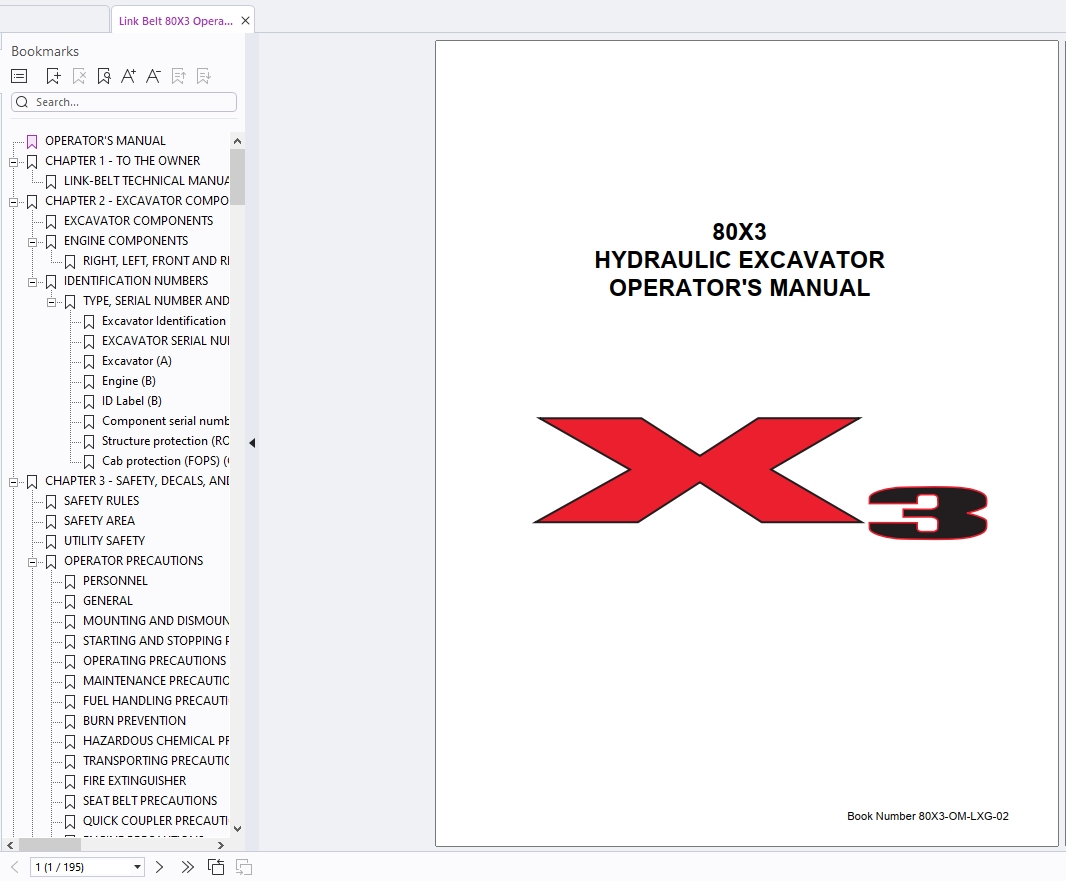Select the IDENTIFICATION NUMBERS bookmark
Screen dimensions: 1066x881
[136, 281]
